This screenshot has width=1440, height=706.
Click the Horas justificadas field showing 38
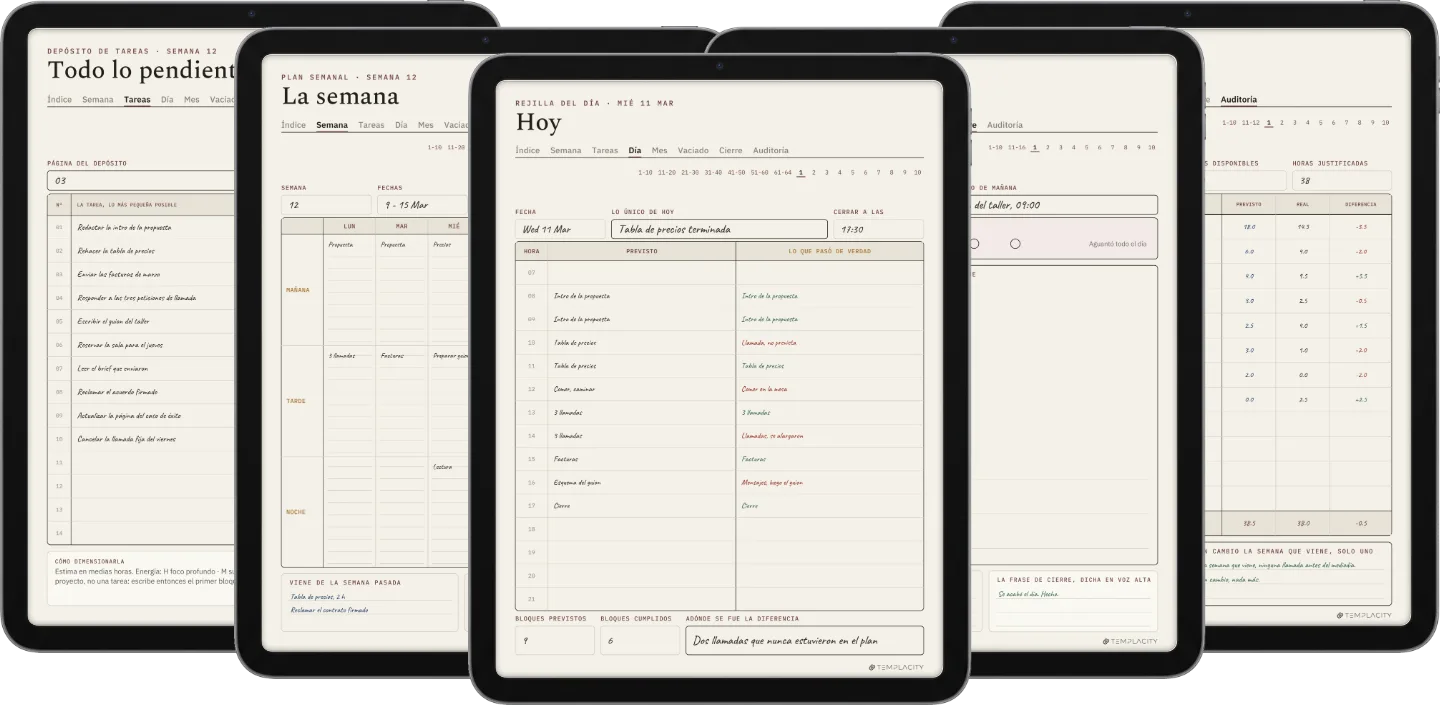tap(1341, 181)
